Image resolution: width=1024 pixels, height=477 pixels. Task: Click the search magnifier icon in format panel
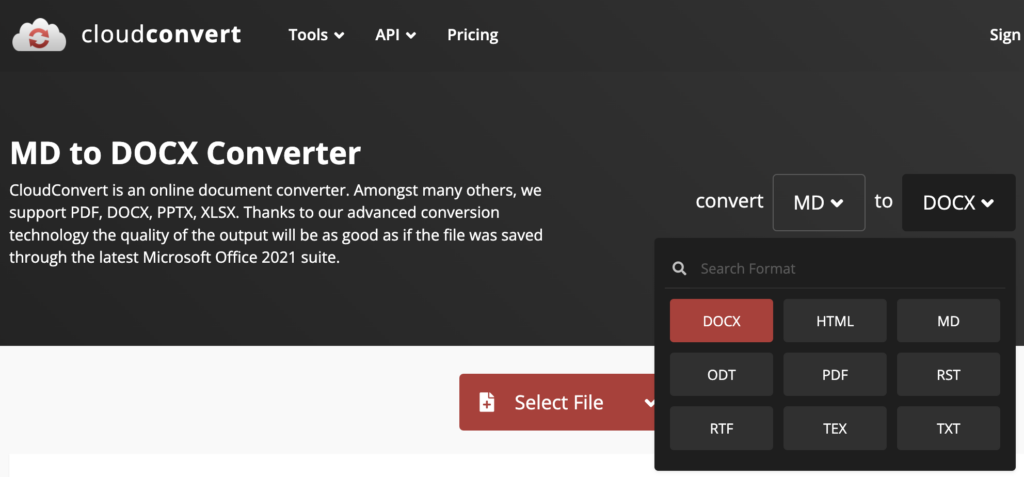pyautogui.click(x=680, y=269)
